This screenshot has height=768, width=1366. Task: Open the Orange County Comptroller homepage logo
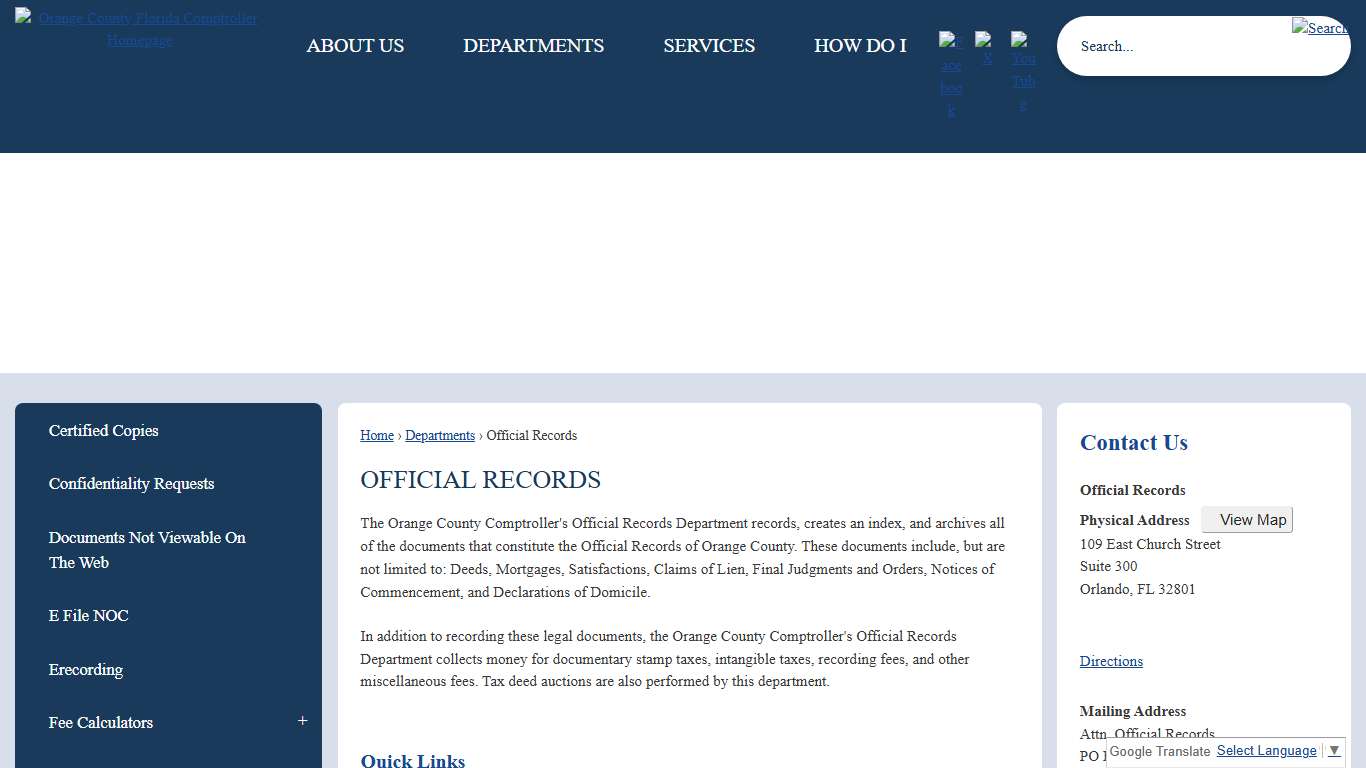point(137,28)
